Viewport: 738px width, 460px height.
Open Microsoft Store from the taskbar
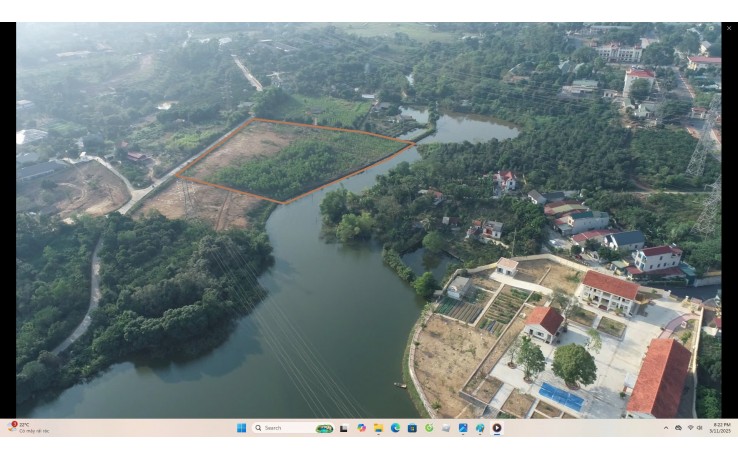412,428
